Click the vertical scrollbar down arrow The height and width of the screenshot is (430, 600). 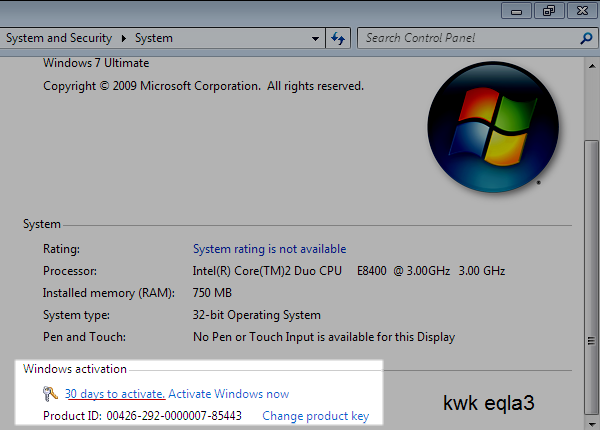[592, 424]
